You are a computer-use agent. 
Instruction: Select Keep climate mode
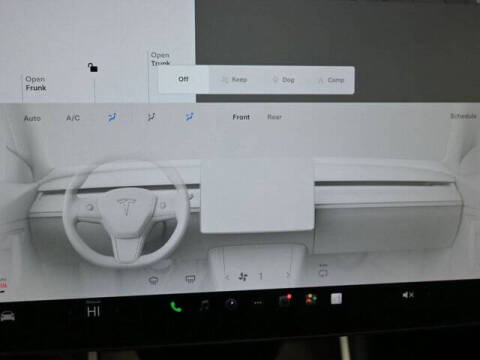(235, 80)
